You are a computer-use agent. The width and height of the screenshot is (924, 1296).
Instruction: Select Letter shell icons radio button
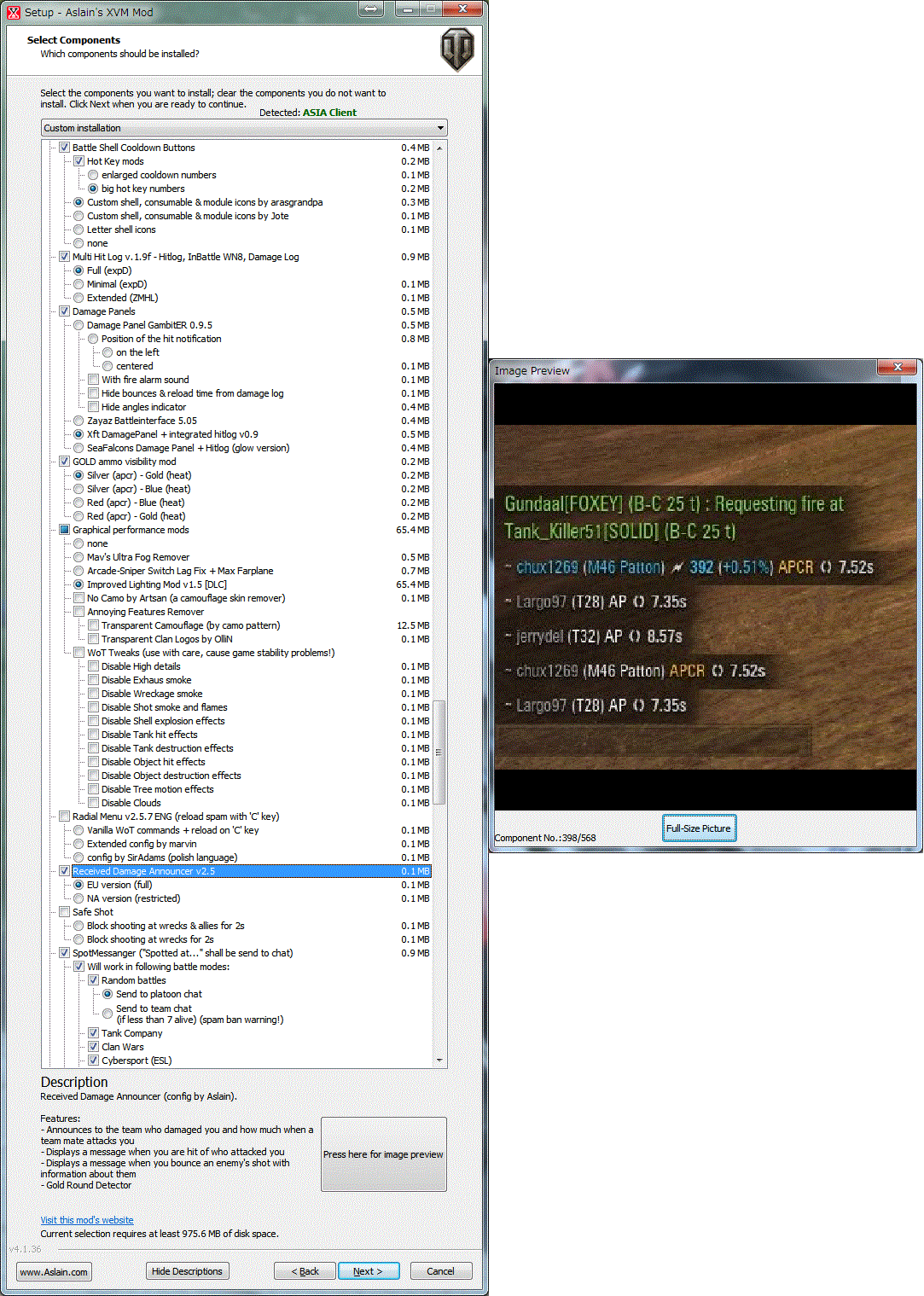78,230
